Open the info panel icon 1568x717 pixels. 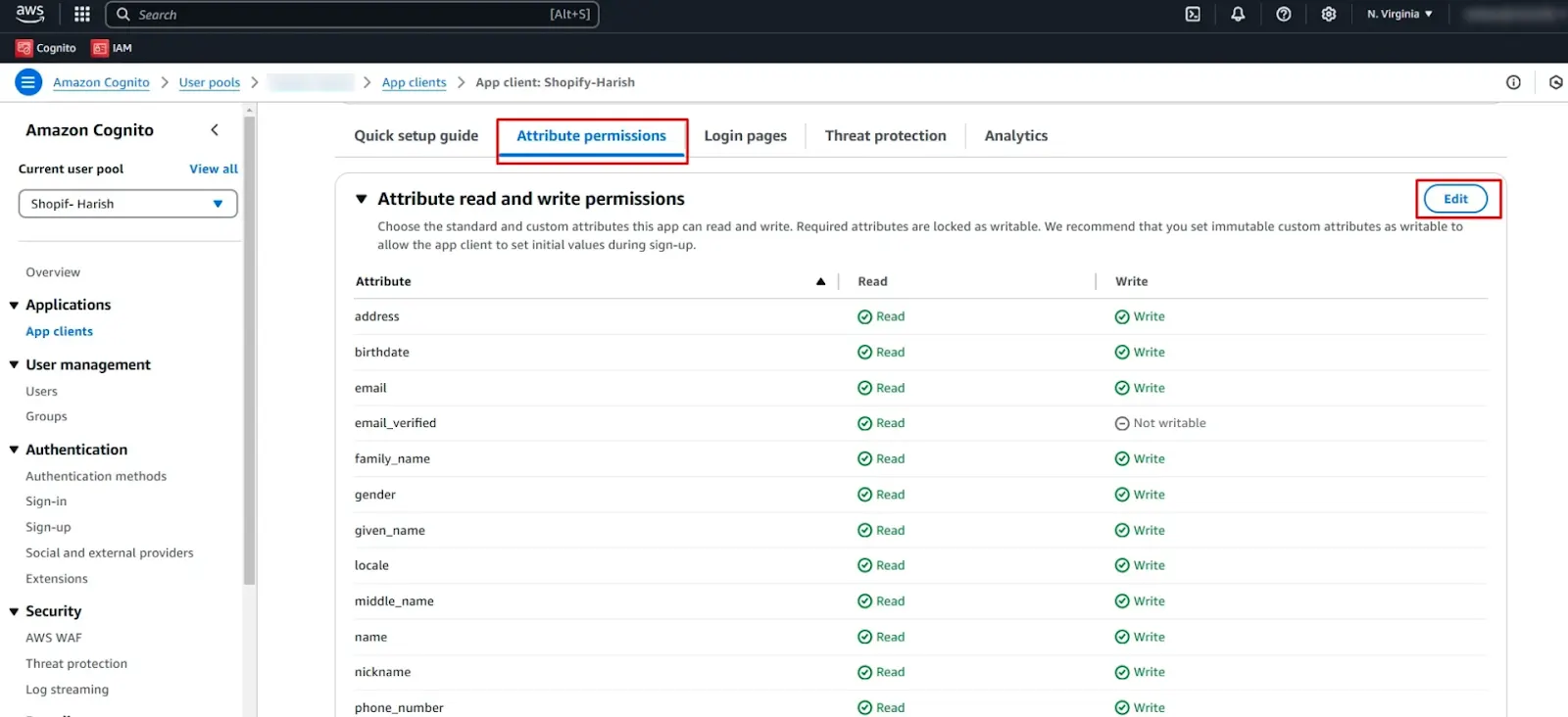pyautogui.click(x=1513, y=82)
